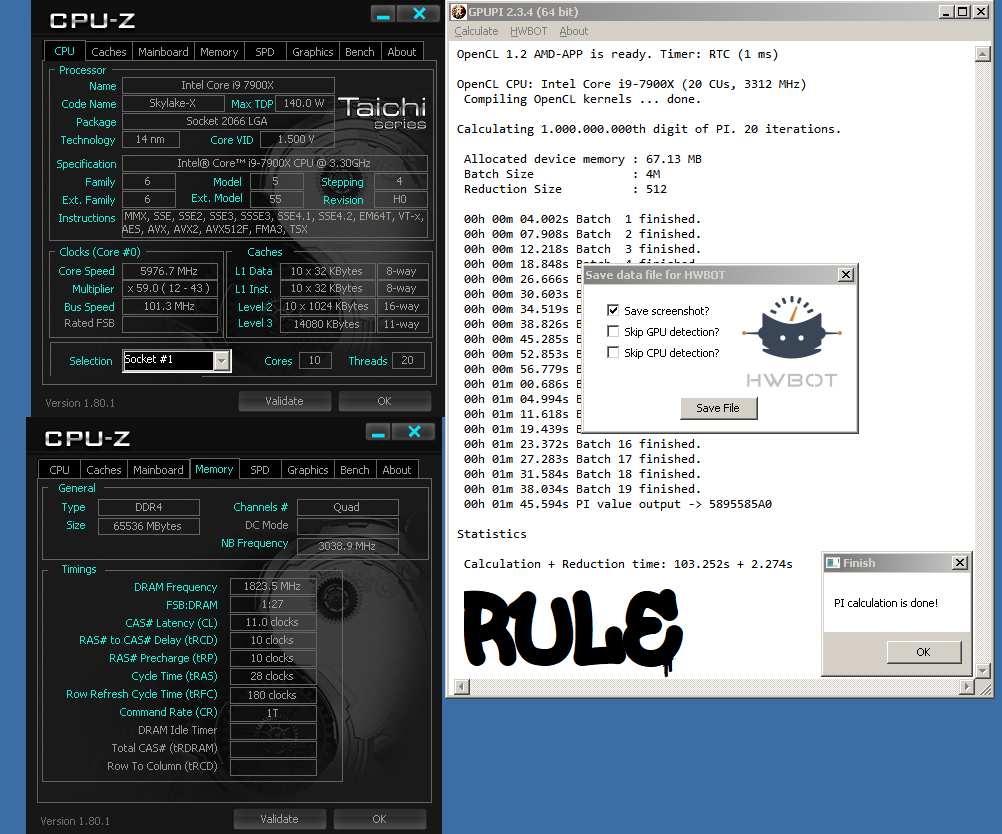Switch to Graphics tab in bottom CPU-Z
Screen dimensions: 1002x834
pos(307,470)
